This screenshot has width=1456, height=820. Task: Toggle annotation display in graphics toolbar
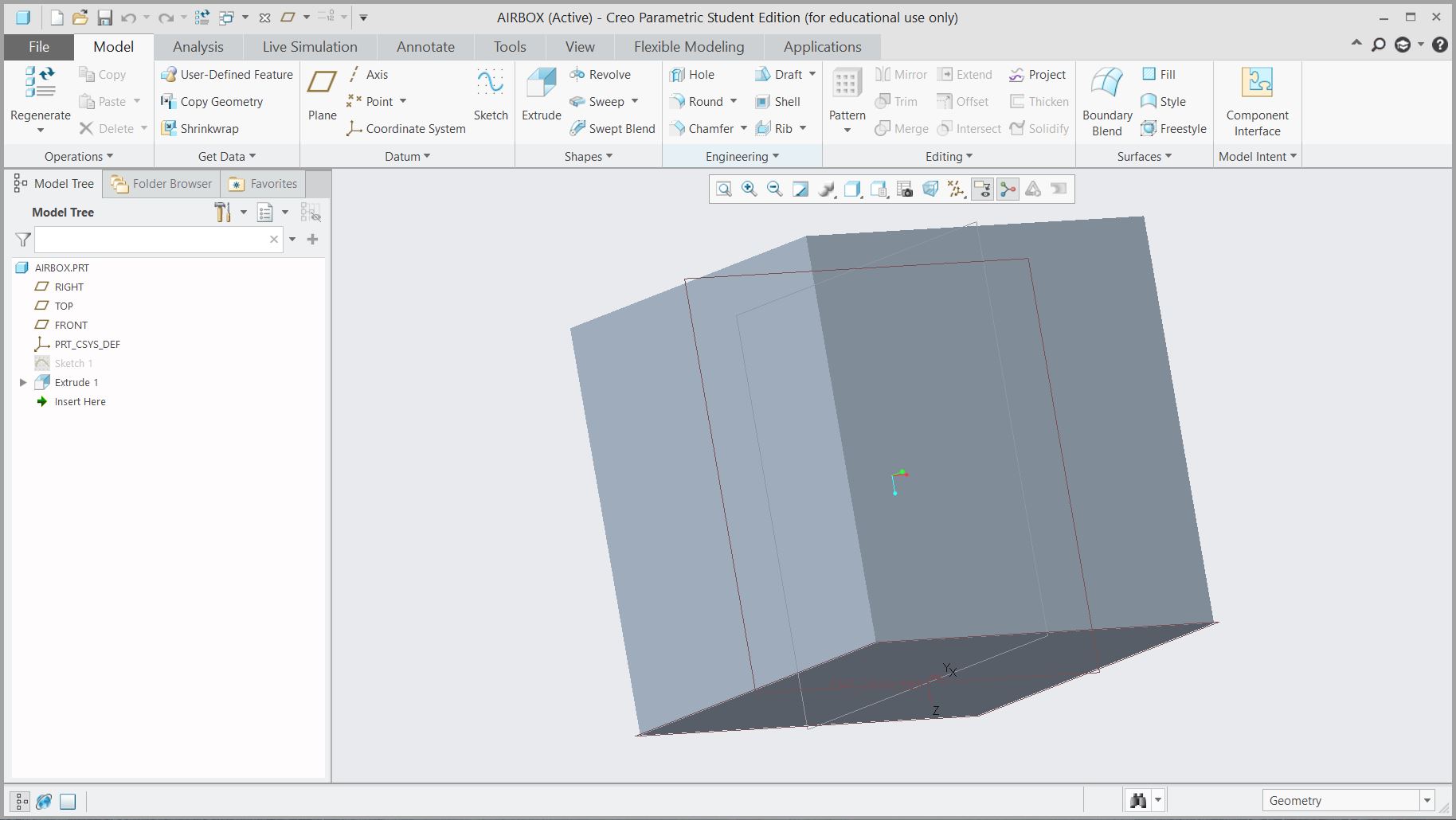982,189
